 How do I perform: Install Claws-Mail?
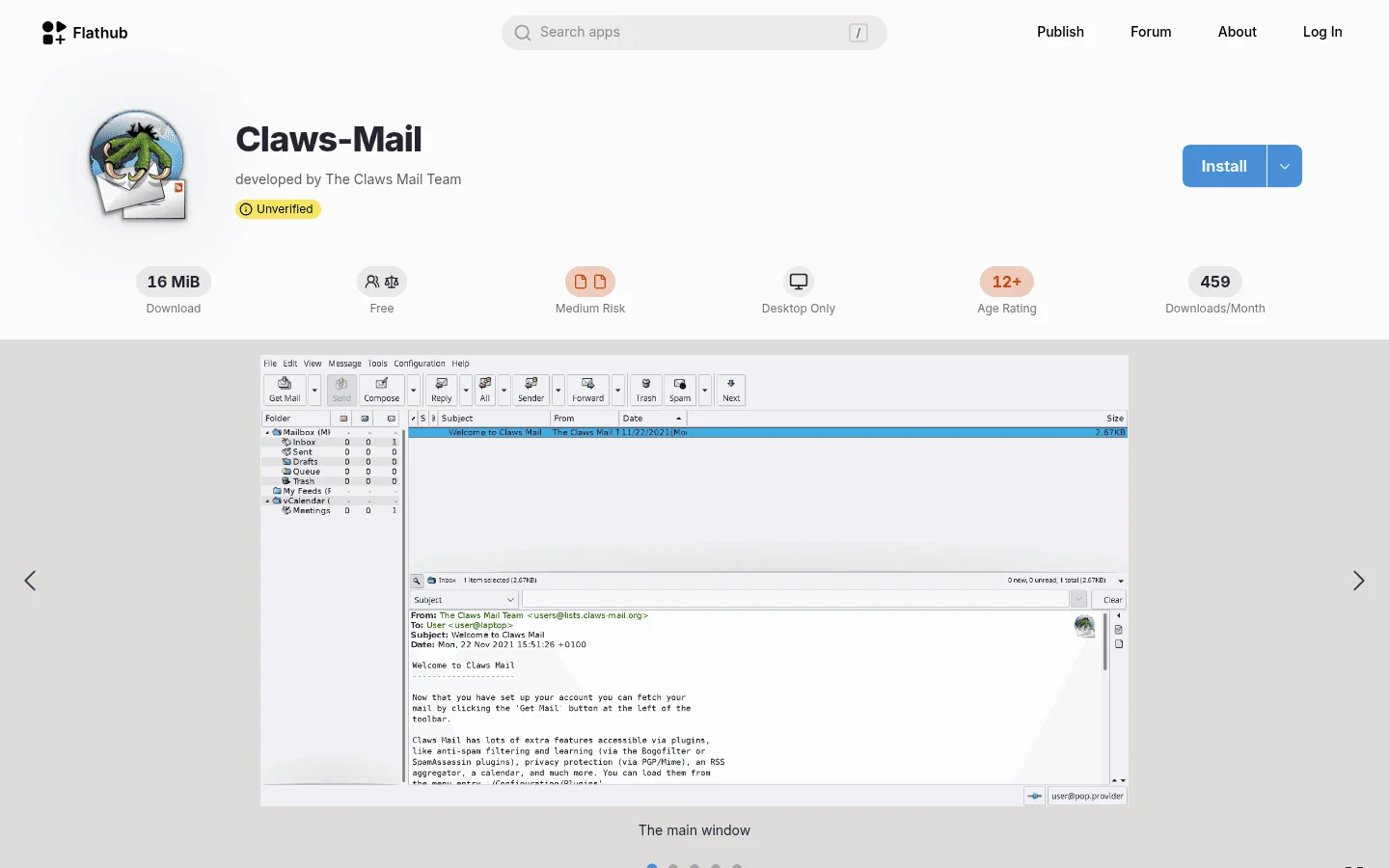[1224, 166]
